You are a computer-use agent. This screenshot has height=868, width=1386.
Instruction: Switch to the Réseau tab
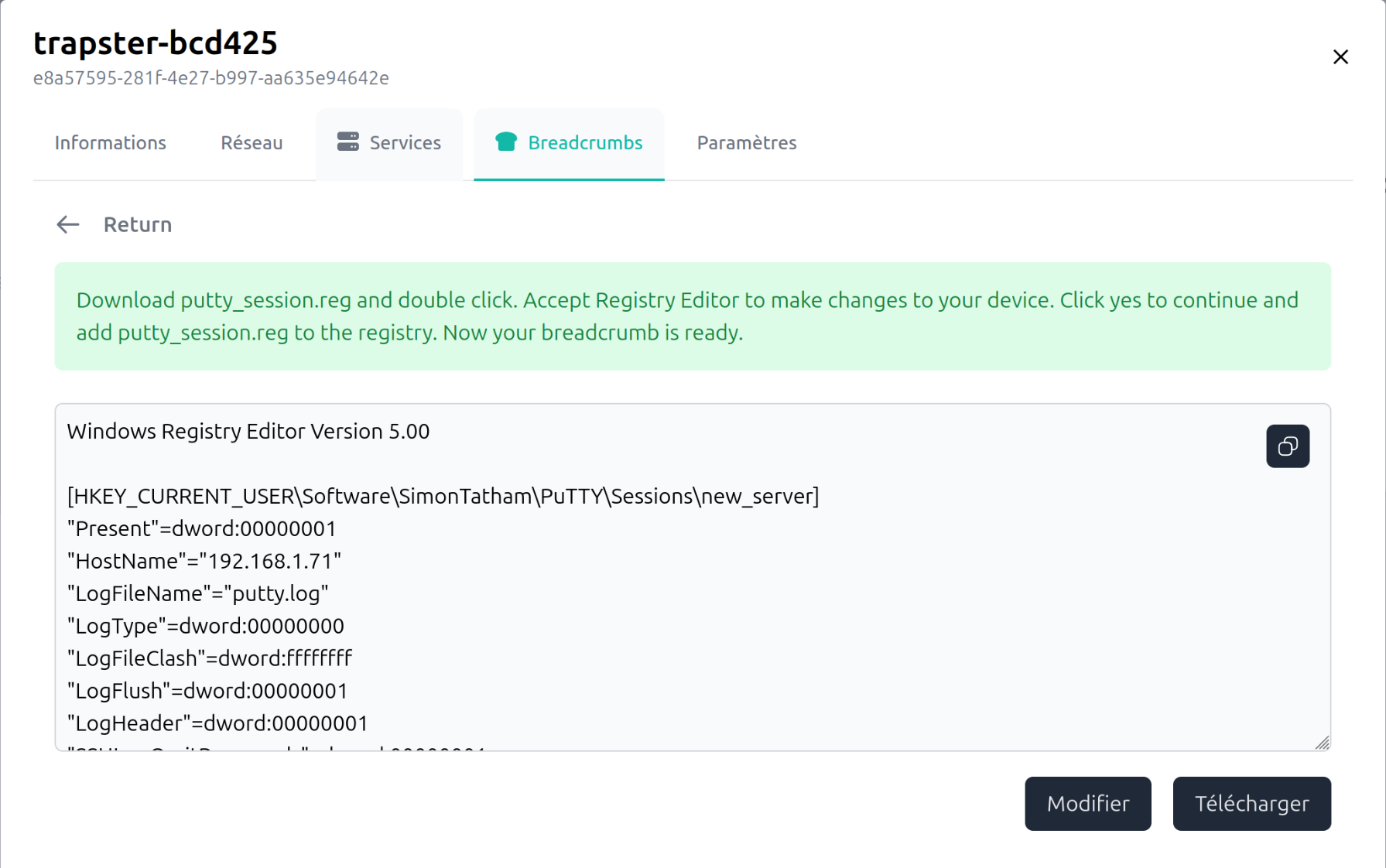(252, 143)
